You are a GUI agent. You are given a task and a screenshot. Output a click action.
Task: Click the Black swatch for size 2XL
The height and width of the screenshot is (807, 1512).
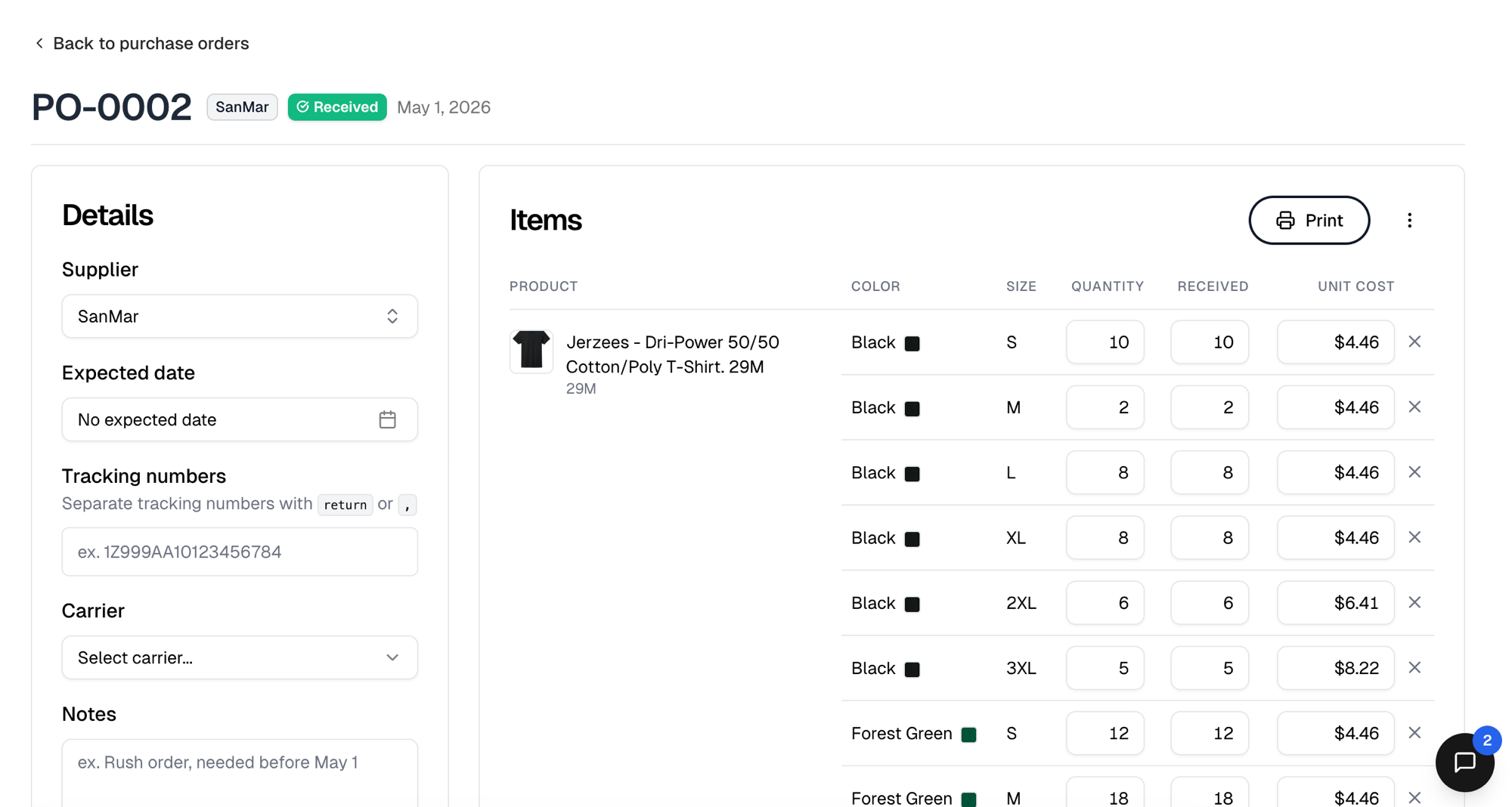coord(912,604)
